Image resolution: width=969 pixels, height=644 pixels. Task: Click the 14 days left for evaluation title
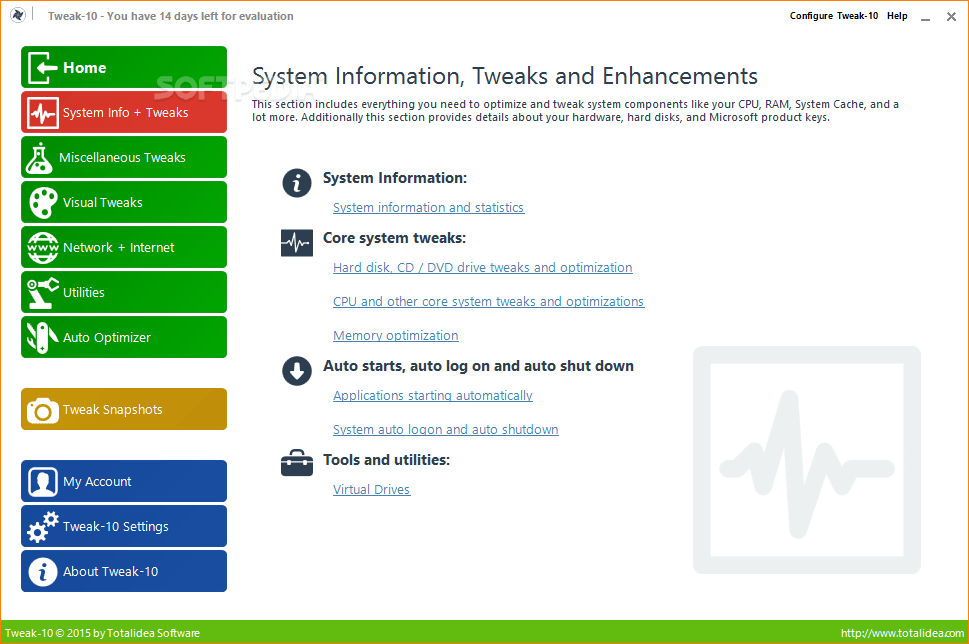171,16
